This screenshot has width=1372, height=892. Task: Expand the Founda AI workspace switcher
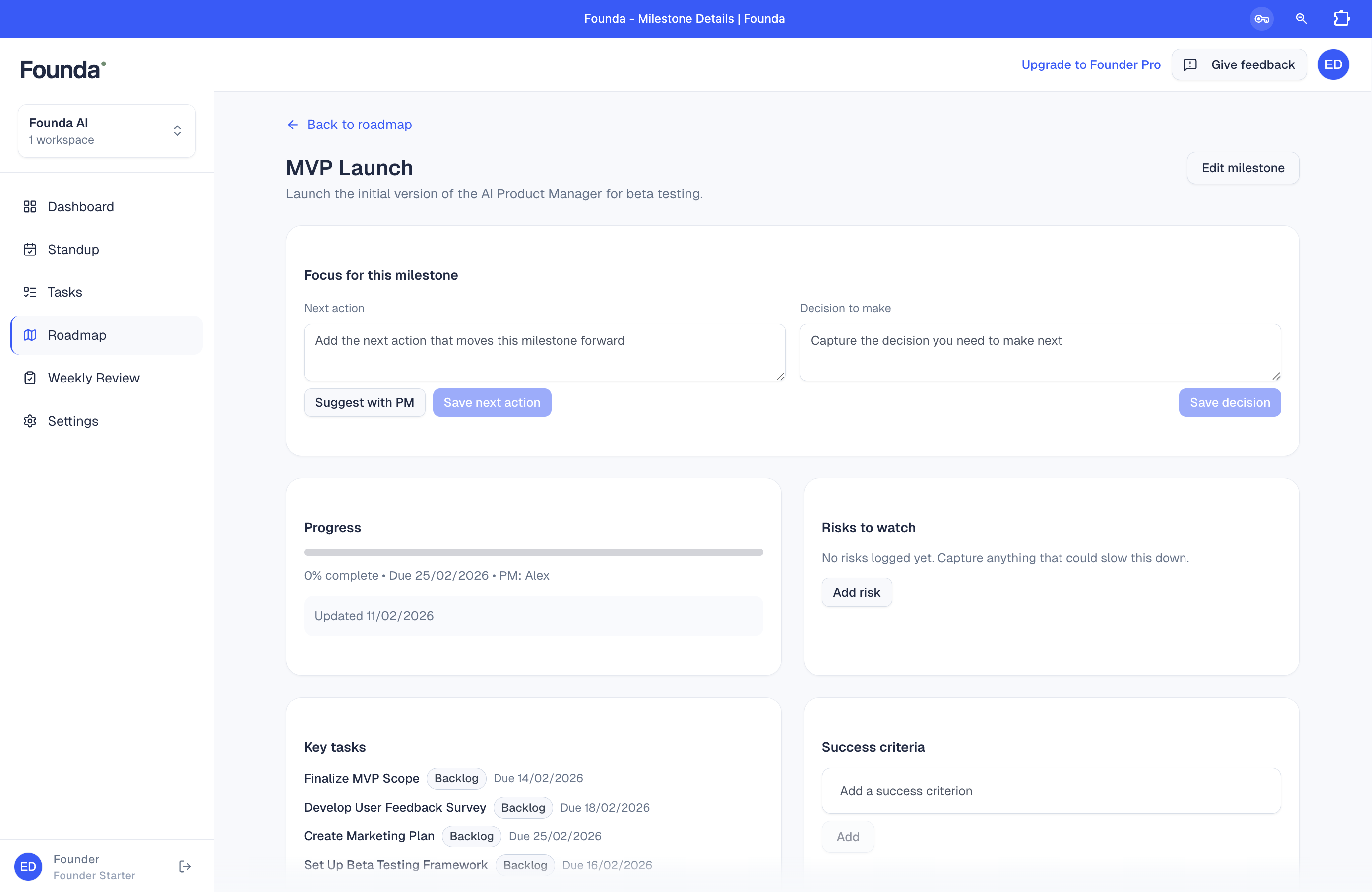coord(177,130)
